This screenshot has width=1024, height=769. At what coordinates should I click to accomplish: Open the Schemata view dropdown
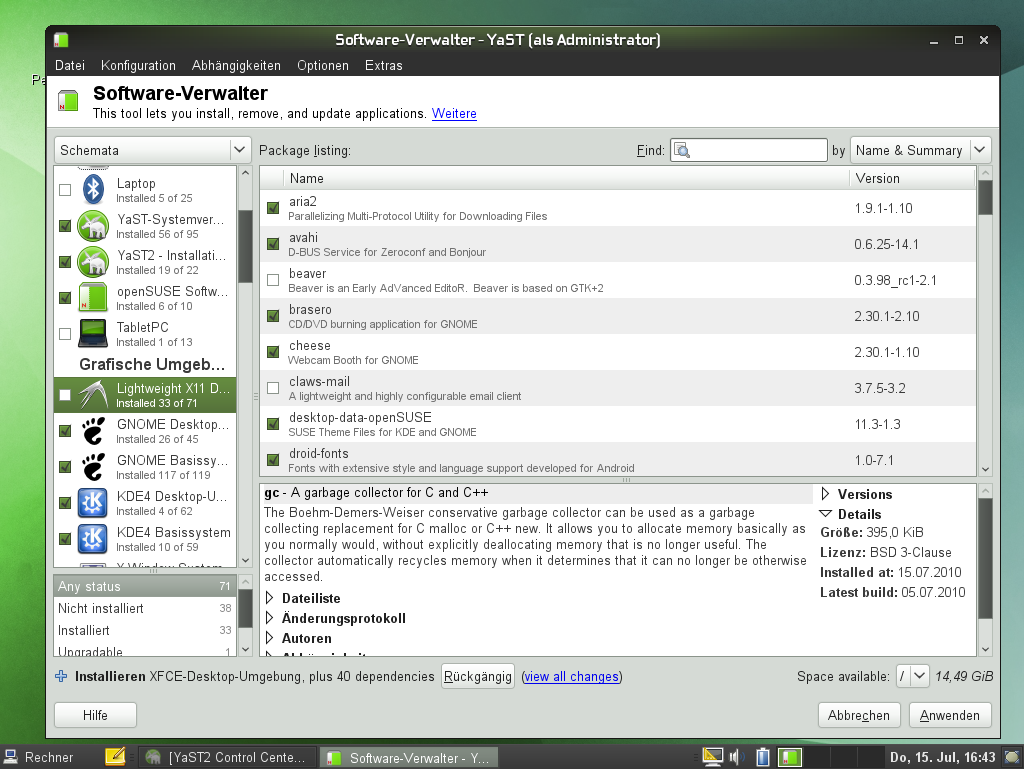pos(152,150)
